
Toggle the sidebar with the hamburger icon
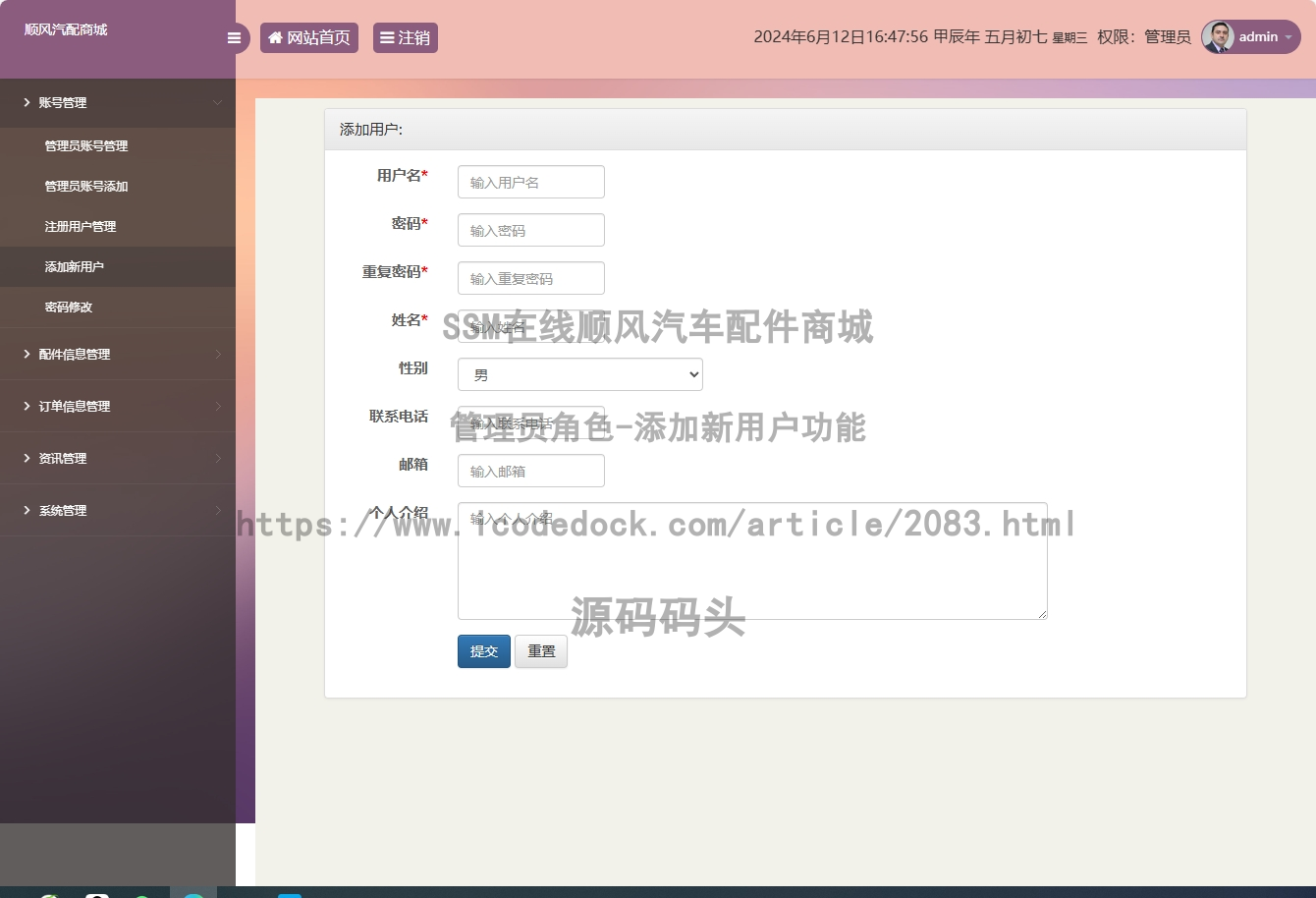[234, 38]
